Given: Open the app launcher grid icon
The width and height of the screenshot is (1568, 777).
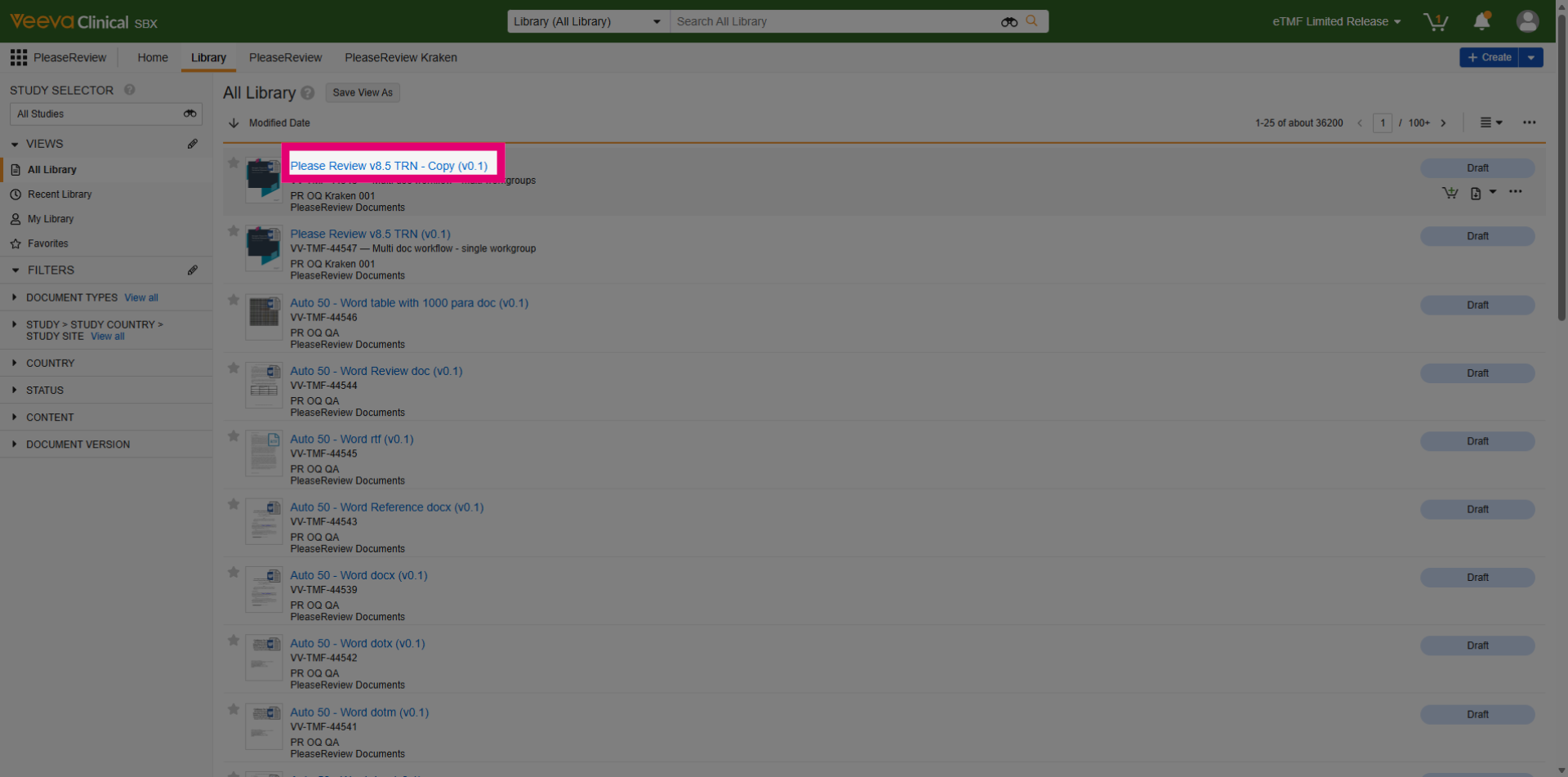Looking at the screenshot, I should 18,57.
